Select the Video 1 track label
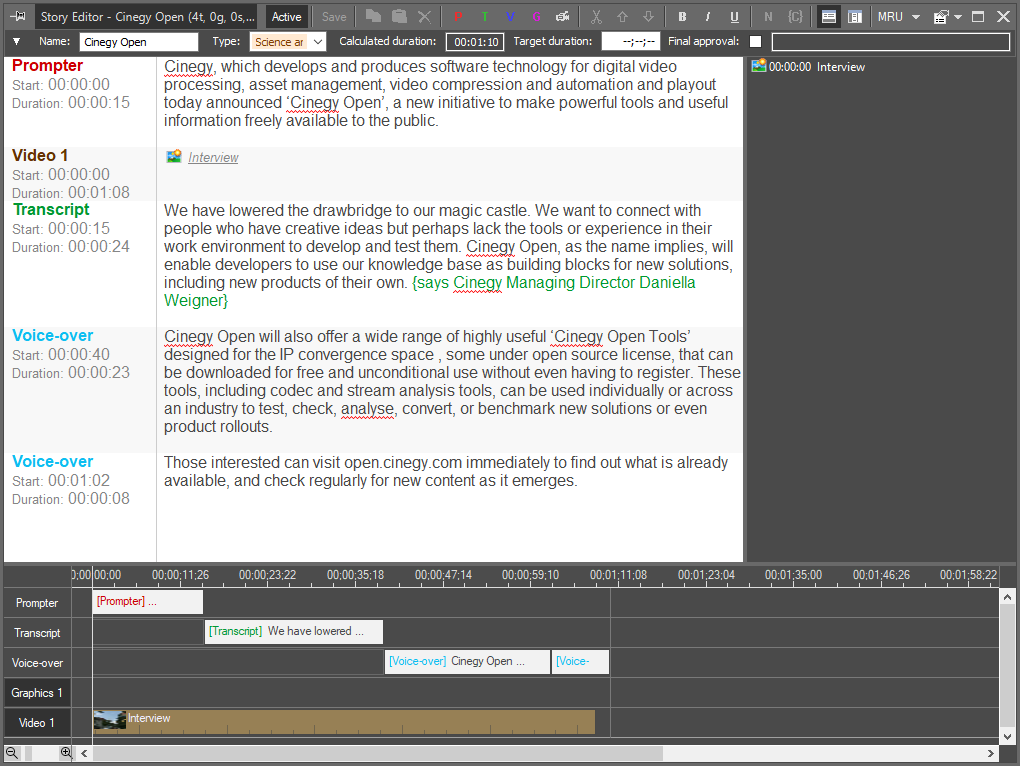 (x=37, y=722)
